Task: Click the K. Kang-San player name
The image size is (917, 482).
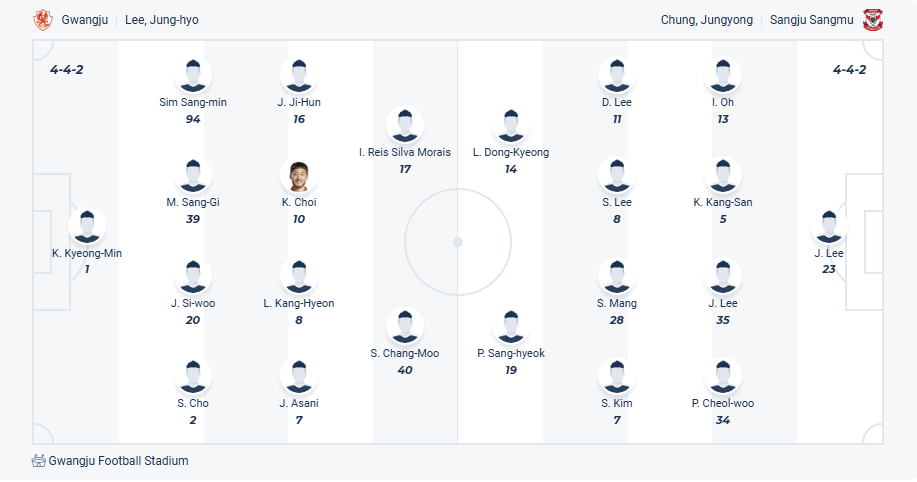Action: (723, 202)
